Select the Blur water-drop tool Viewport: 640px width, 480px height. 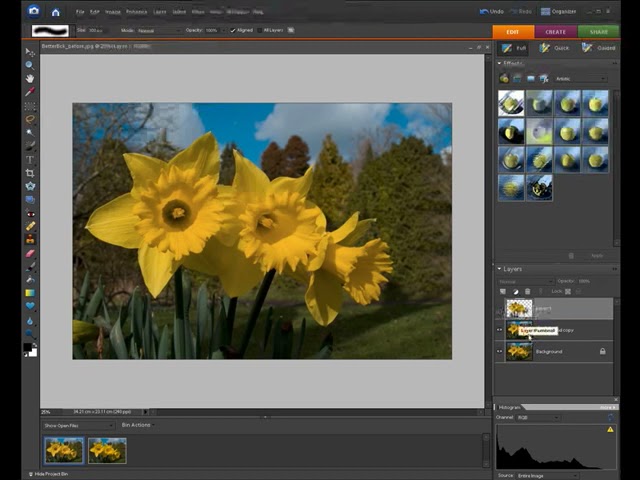pyautogui.click(x=30, y=321)
